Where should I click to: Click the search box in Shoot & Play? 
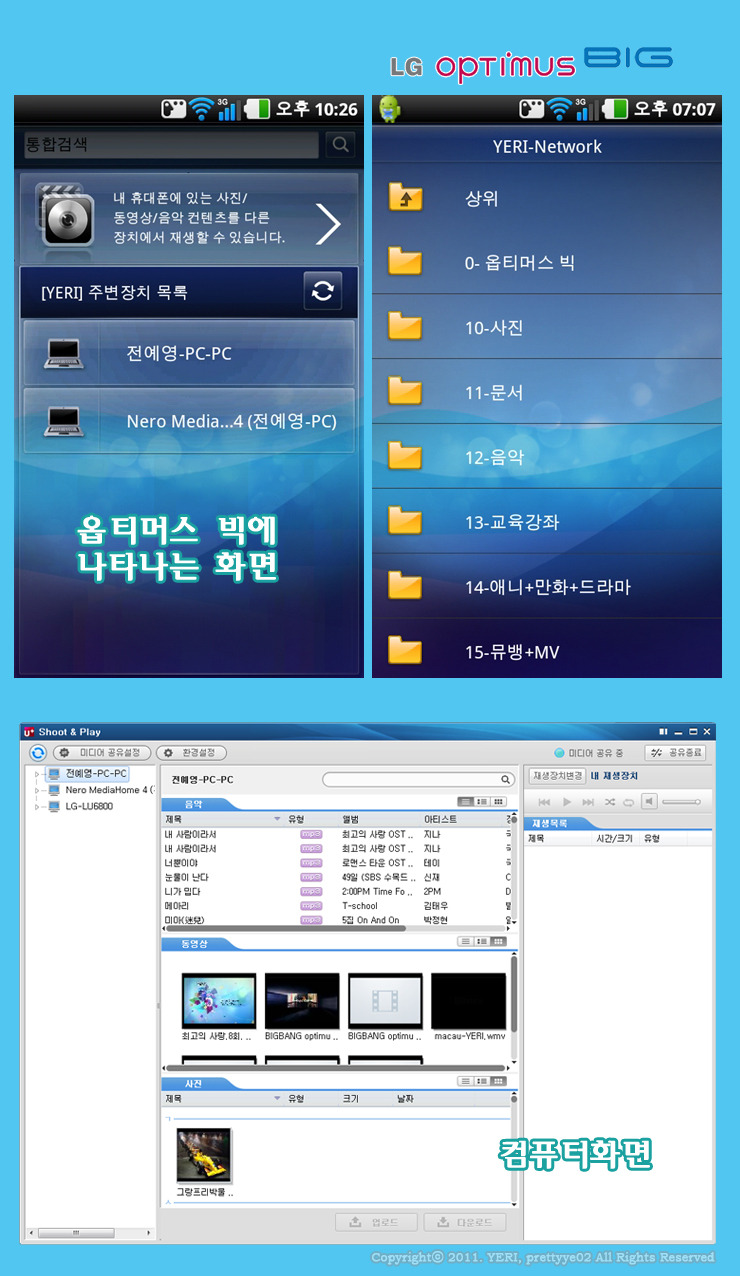pos(417,779)
